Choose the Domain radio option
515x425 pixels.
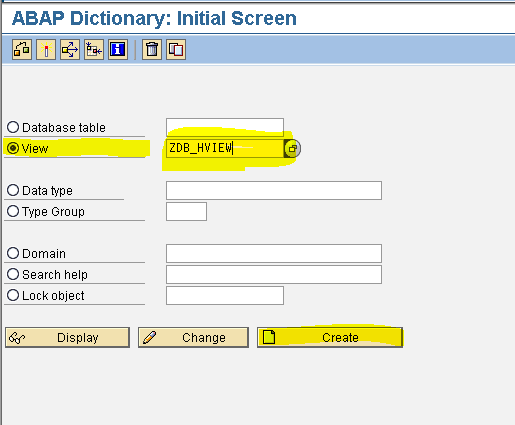(13, 253)
